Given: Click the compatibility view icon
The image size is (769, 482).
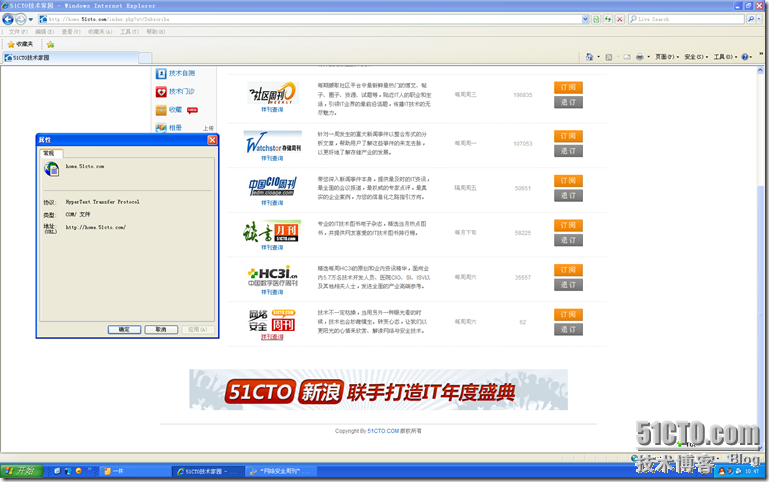Looking at the screenshot, I should pos(596,19).
